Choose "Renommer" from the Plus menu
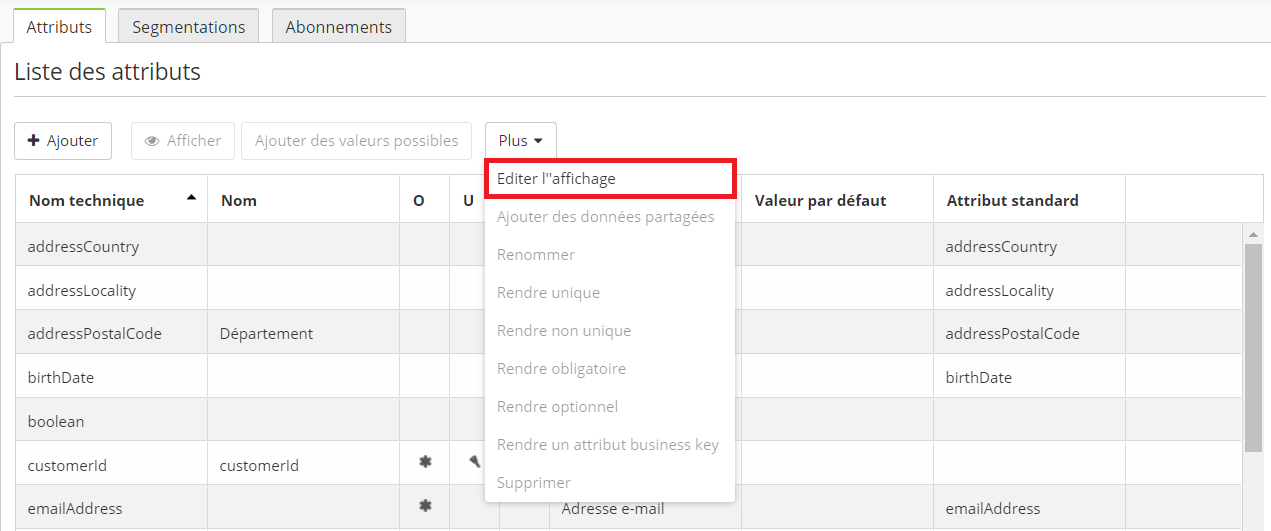The image size is (1271, 531). coord(536,255)
